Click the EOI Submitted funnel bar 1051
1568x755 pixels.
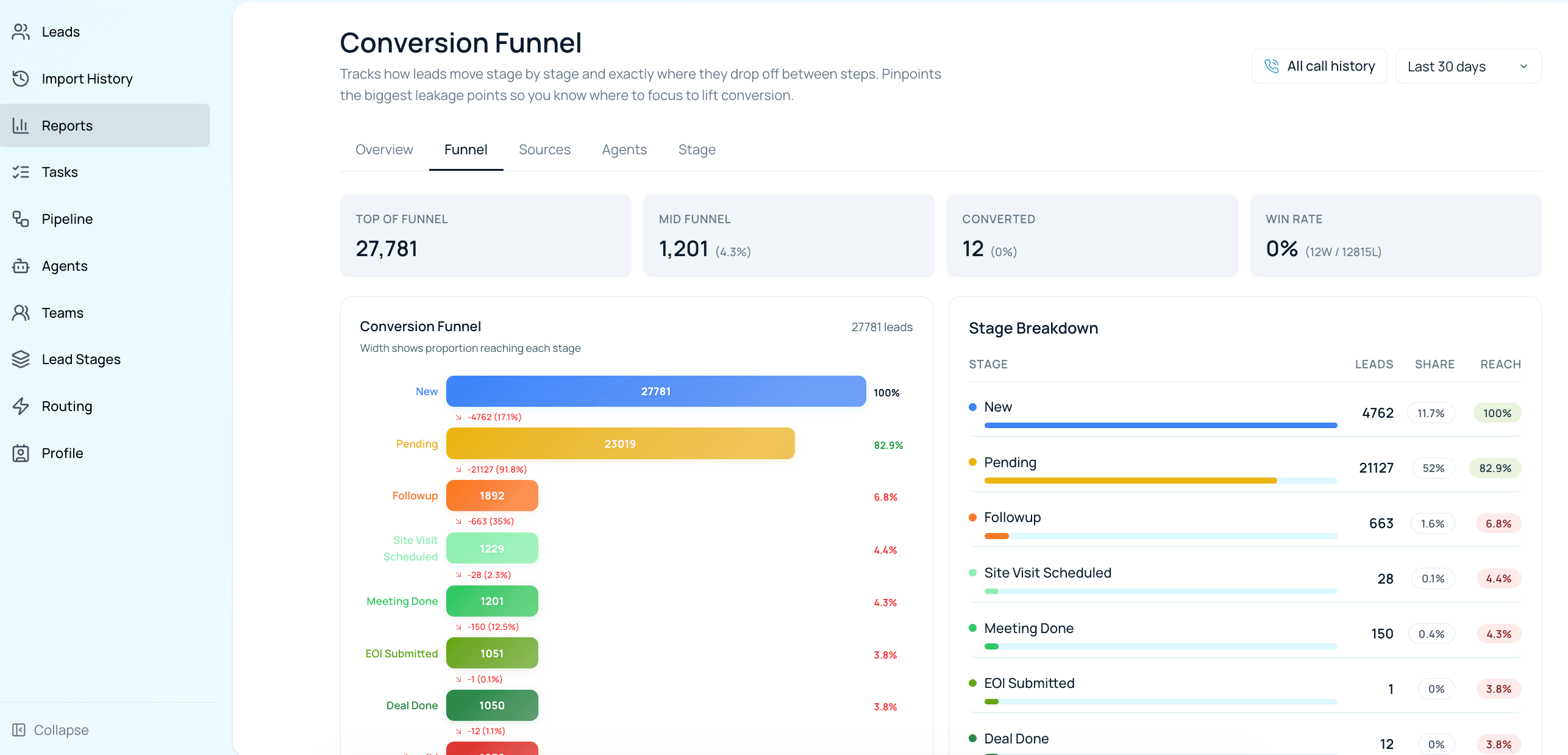pyautogui.click(x=492, y=654)
